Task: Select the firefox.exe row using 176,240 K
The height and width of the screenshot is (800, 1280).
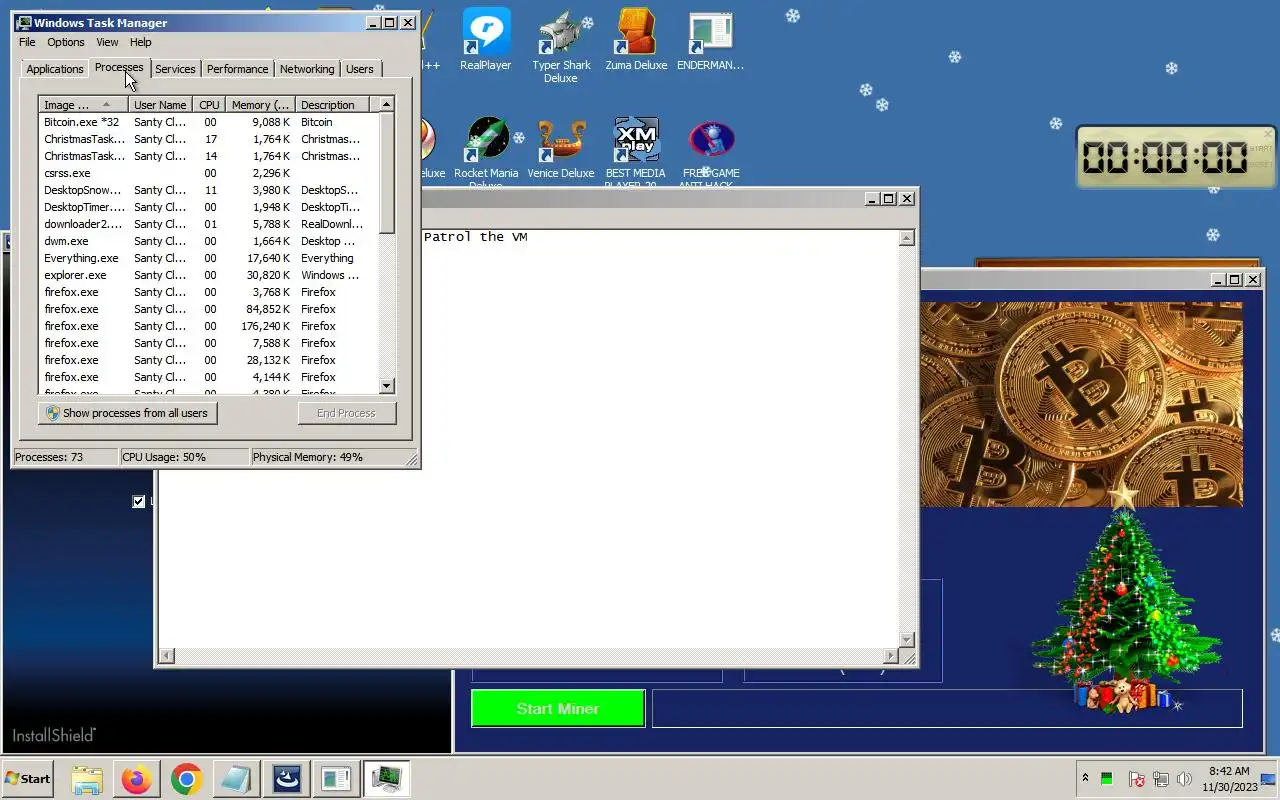Action: [x=209, y=326]
